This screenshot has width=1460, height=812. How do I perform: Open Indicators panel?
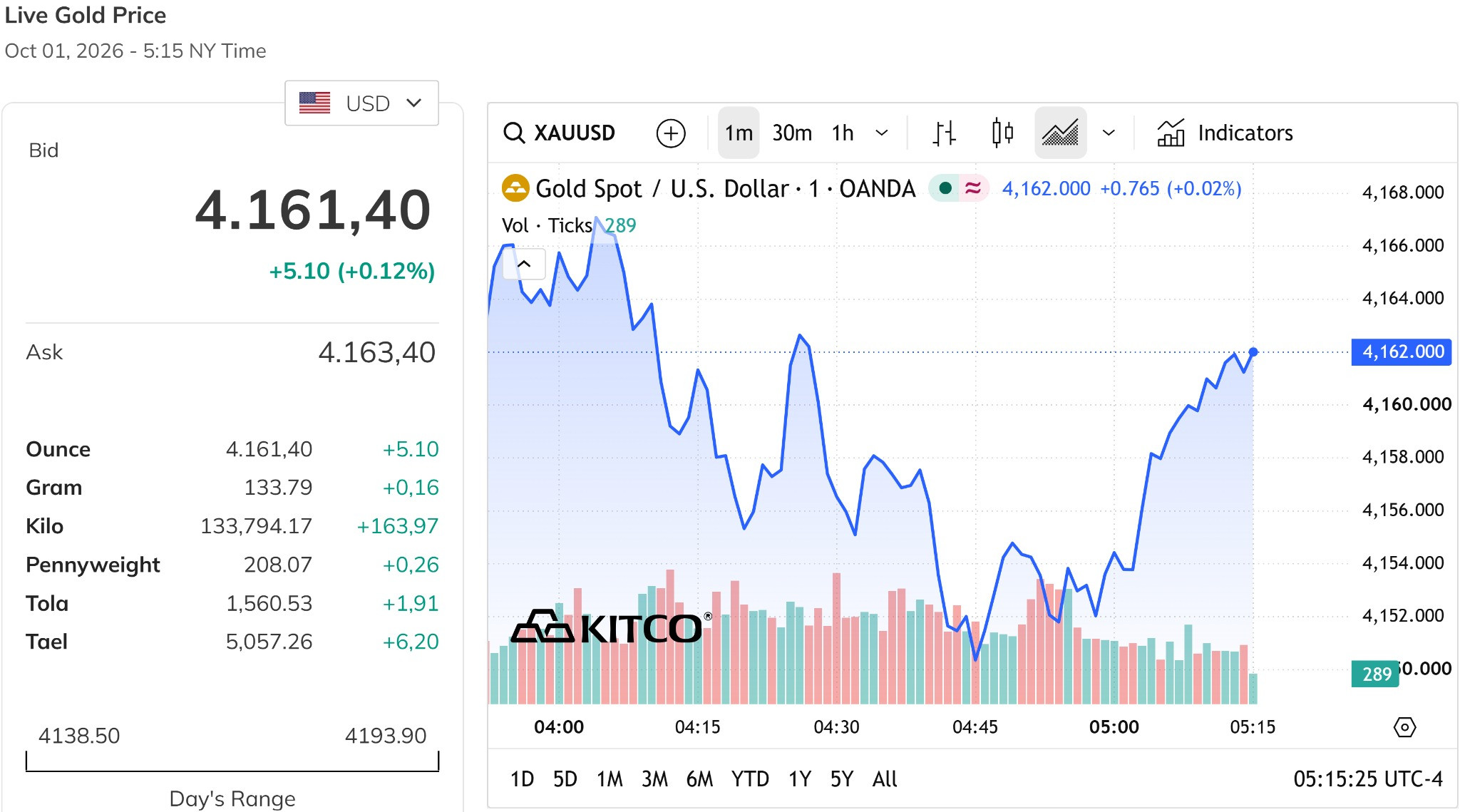pos(1225,133)
